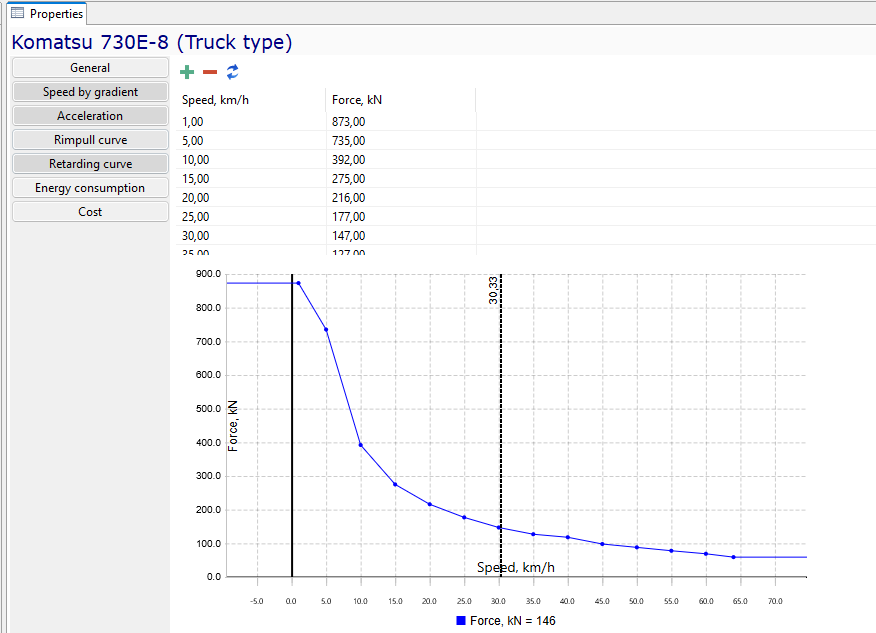Select the force cell 216,00
Image resolution: width=876 pixels, height=633 pixels.
pyautogui.click(x=401, y=198)
